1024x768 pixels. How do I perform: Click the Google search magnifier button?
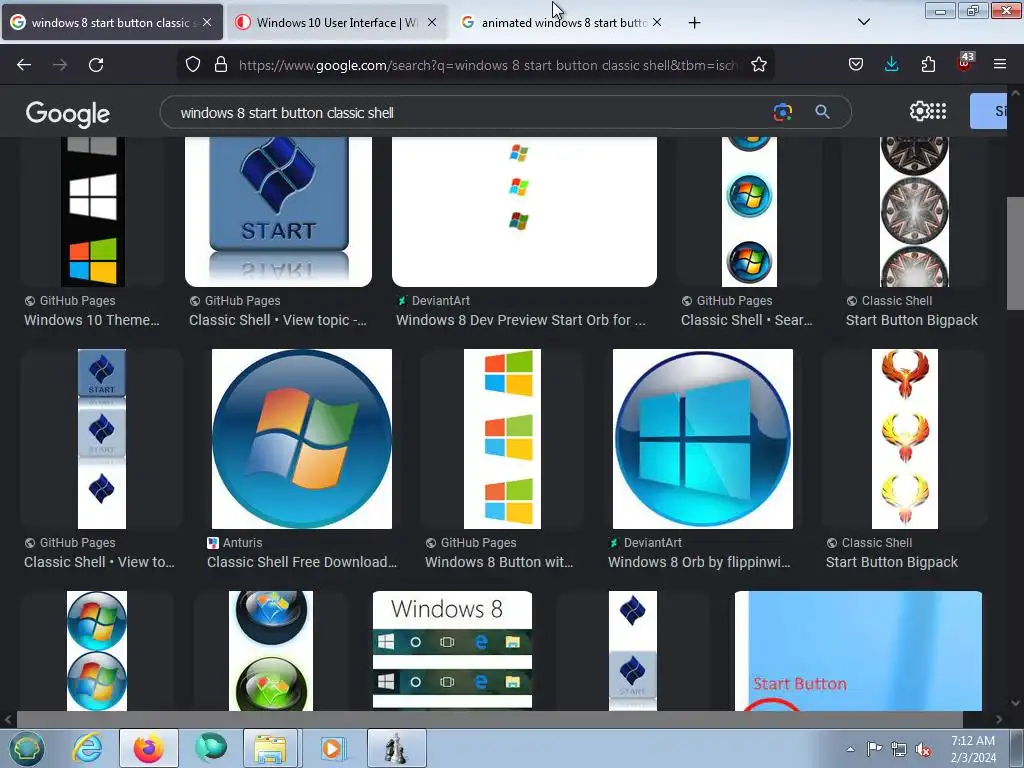pos(822,112)
